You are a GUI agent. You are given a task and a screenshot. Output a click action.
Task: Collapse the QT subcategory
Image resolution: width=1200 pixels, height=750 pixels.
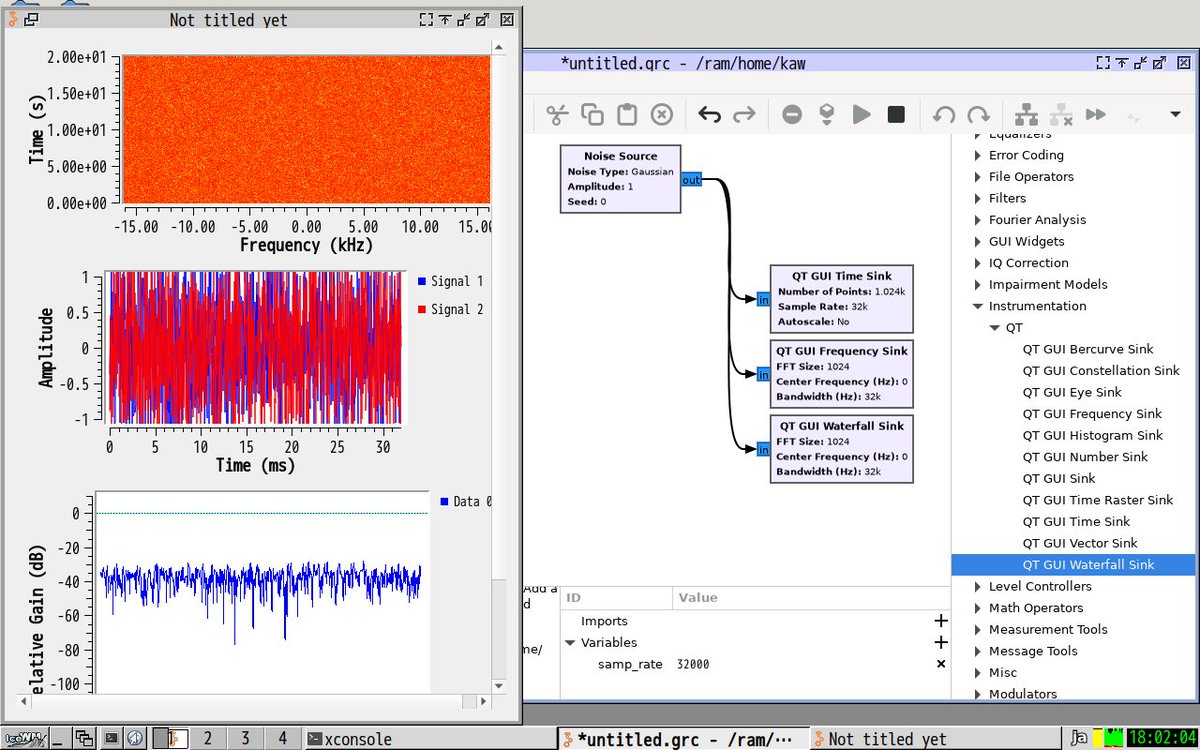point(994,328)
